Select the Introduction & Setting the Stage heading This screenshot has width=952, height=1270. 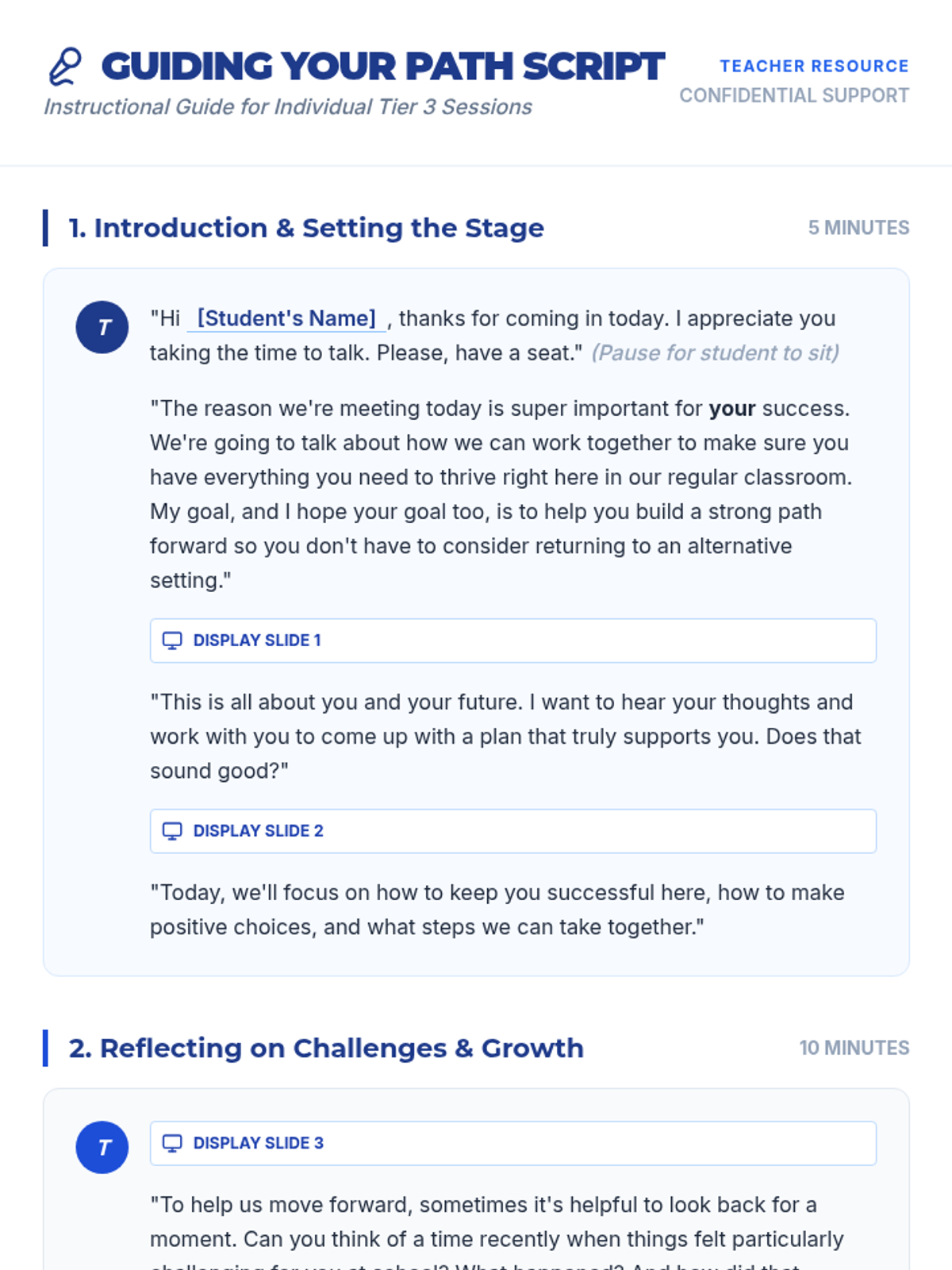(x=306, y=228)
